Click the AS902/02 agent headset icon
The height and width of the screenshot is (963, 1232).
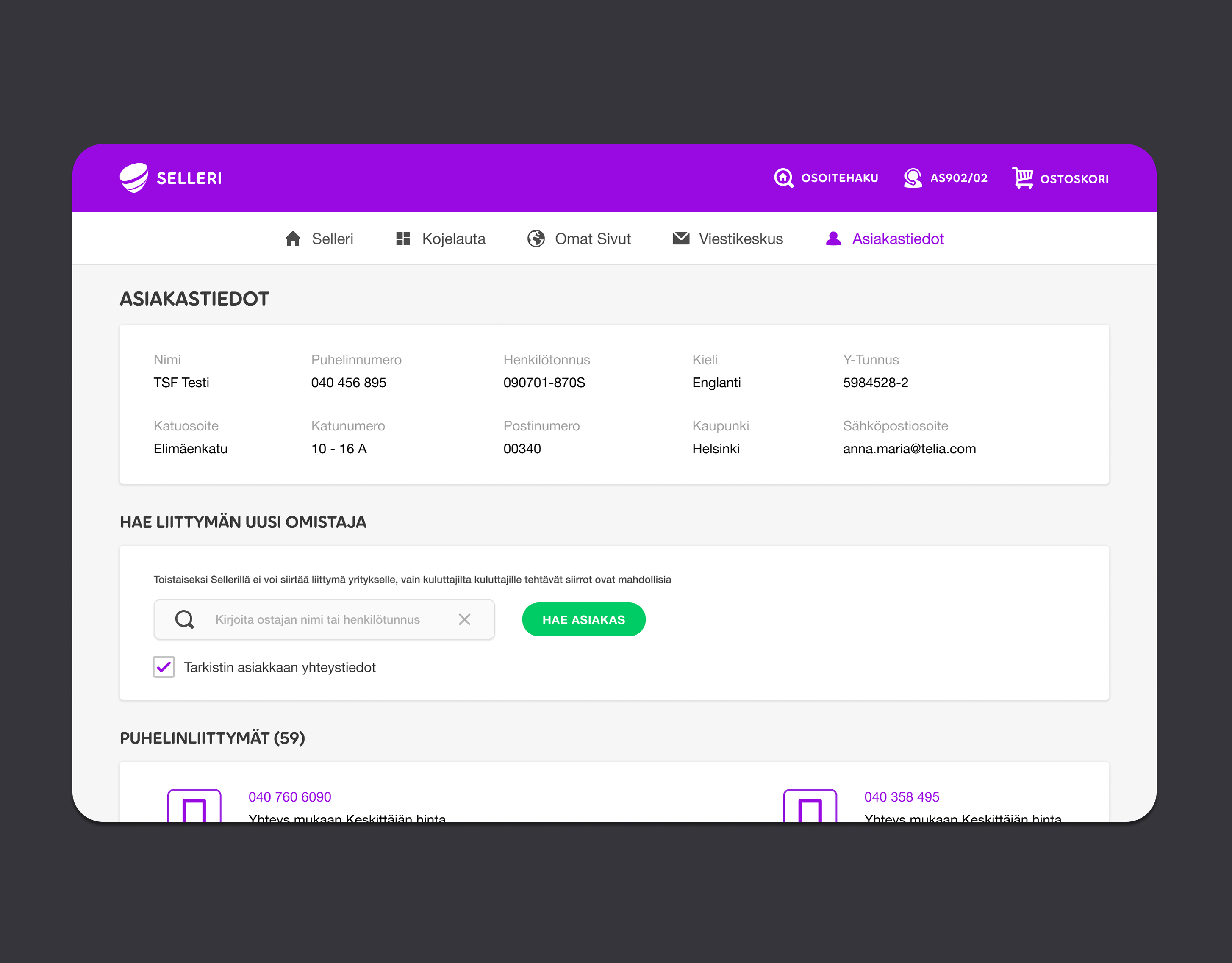(x=912, y=178)
